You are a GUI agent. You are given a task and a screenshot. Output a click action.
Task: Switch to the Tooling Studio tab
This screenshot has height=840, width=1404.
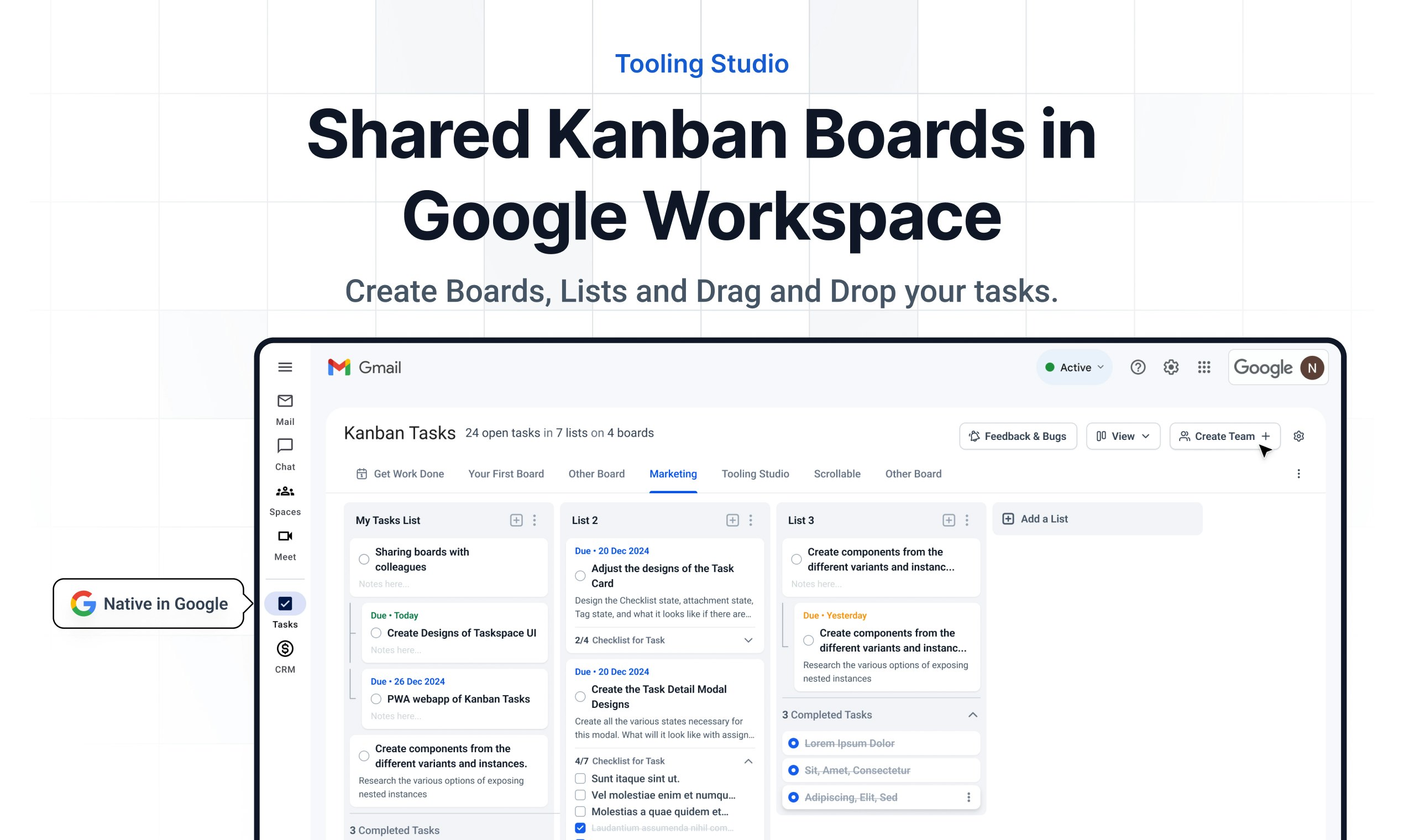pos(755,474)
